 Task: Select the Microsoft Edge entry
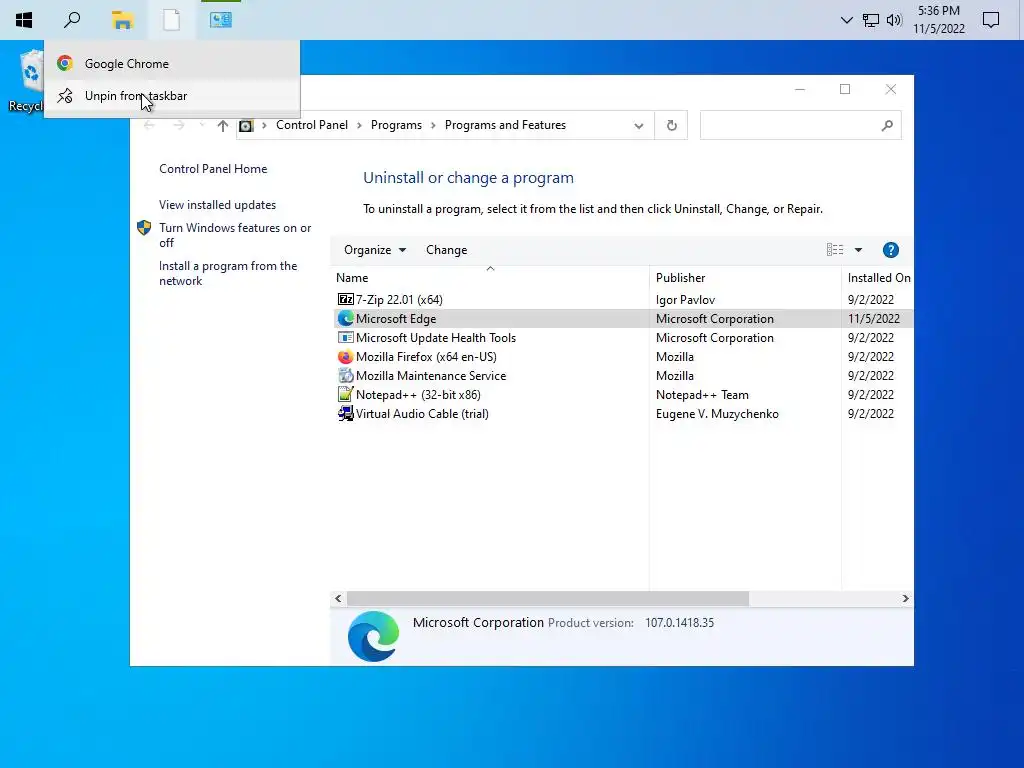pos(623,318)
